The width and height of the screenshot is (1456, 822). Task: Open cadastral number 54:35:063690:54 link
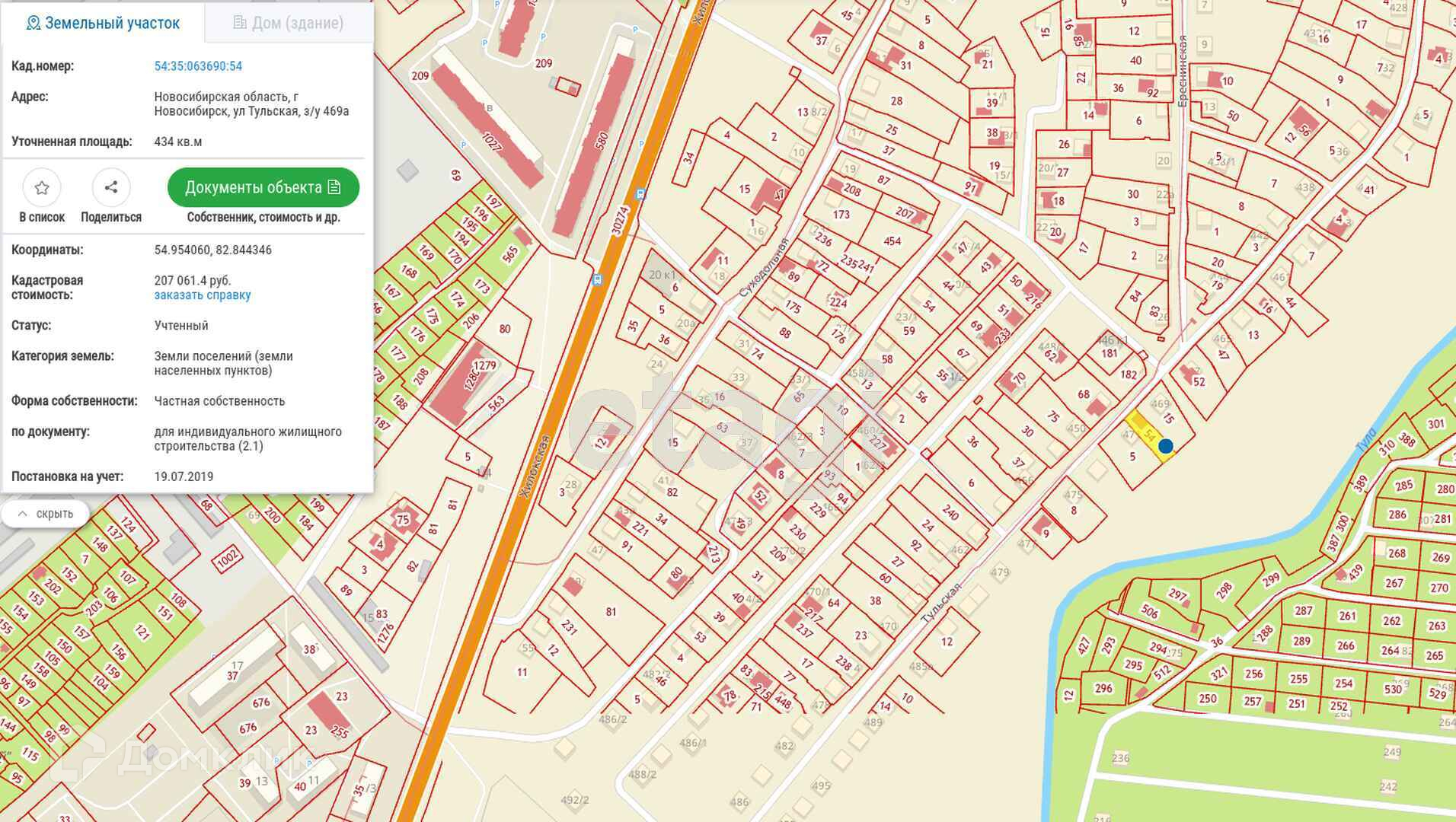point(198,66)
